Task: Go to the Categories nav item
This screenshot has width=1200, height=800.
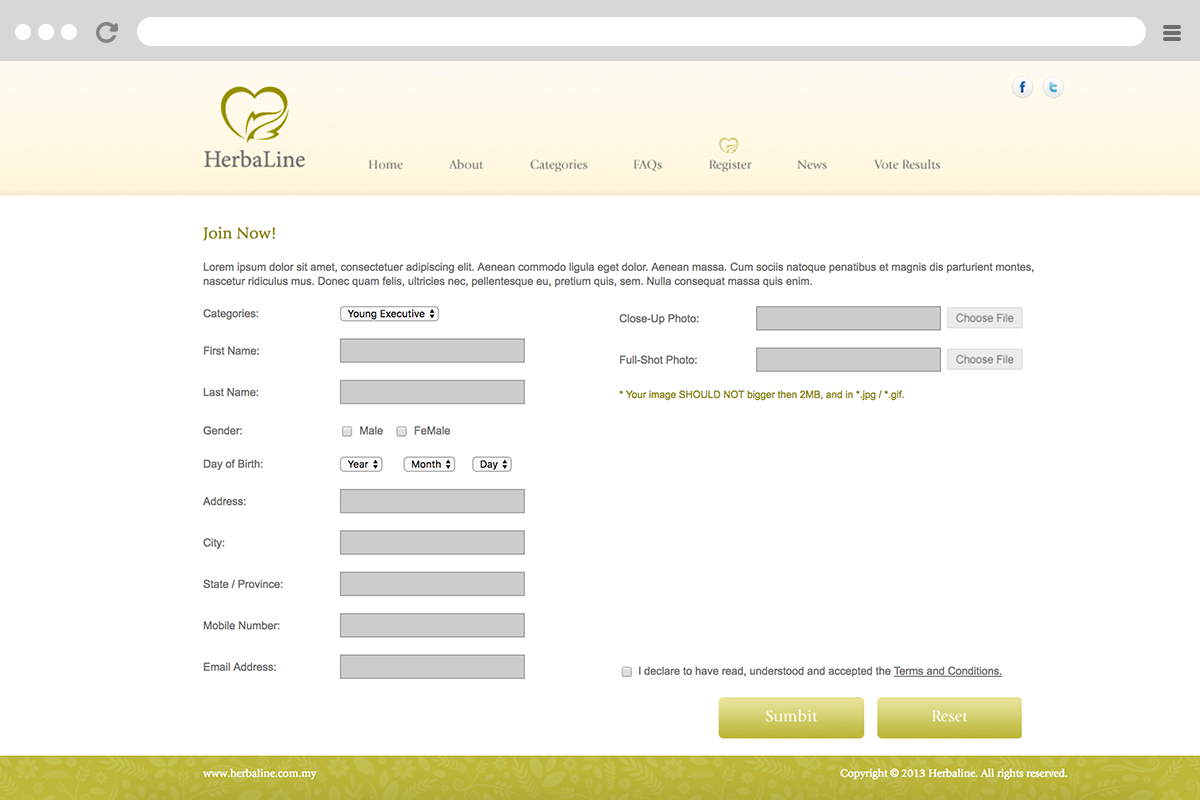Action: point(558,165)
